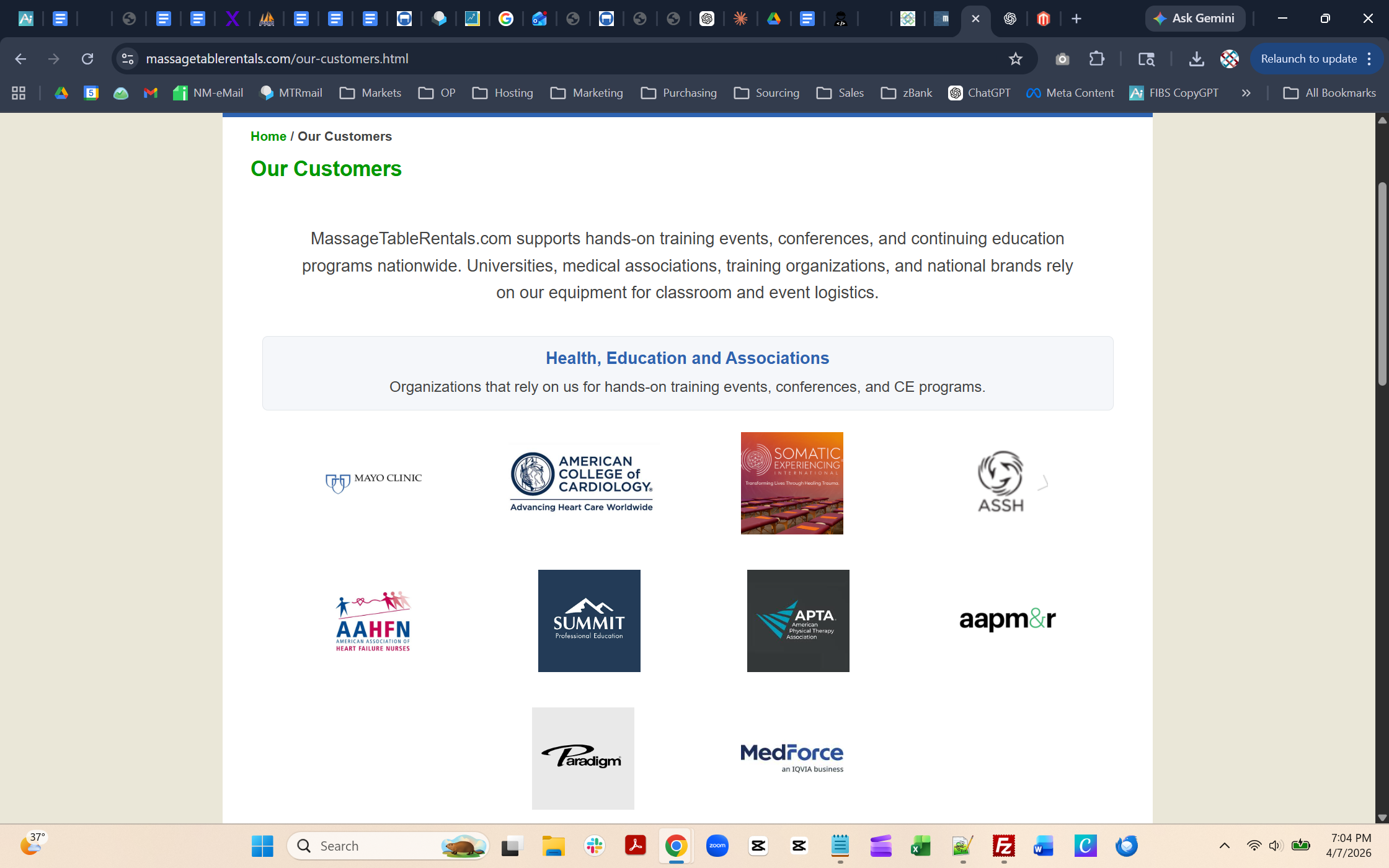Open the Extensions puzzle icon
1389x868 pixels.
(x=1097, y=59)
